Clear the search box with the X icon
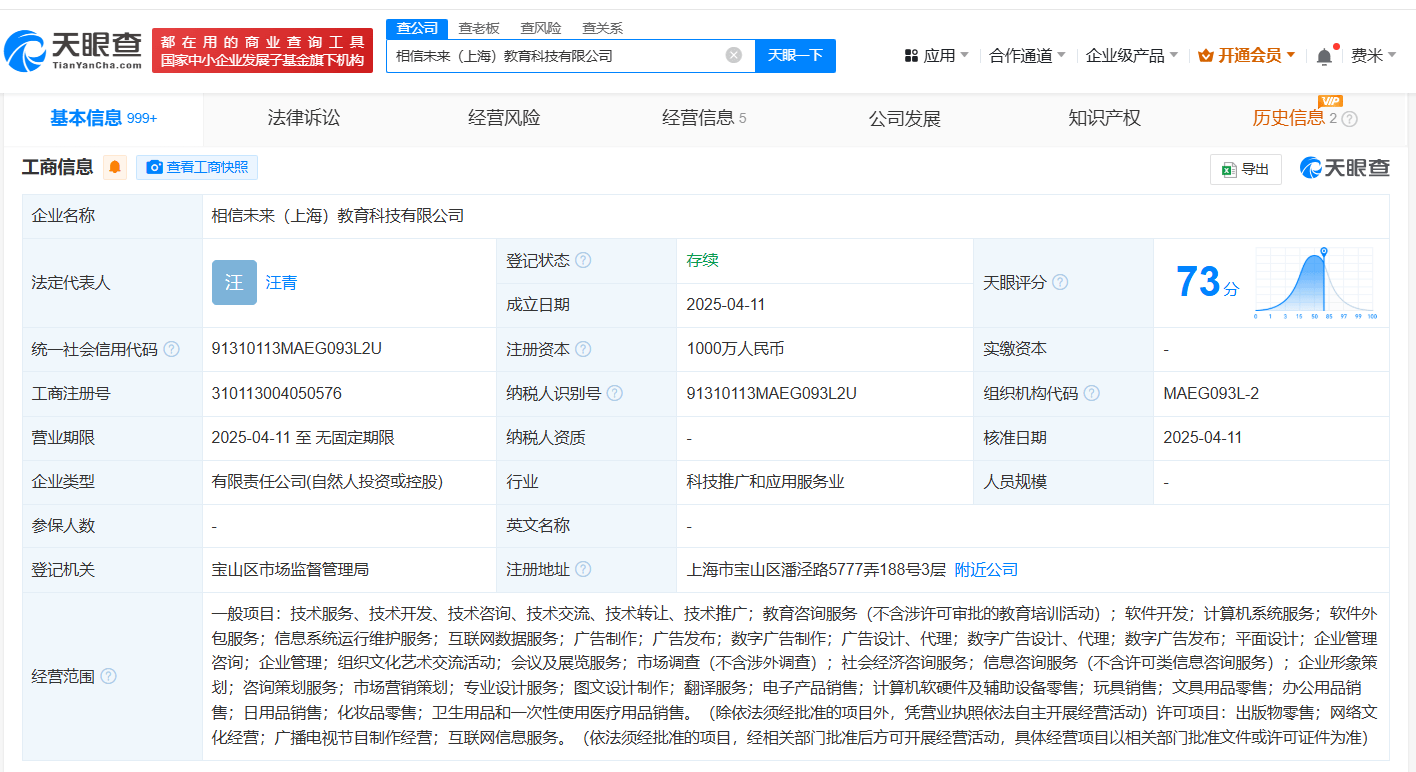The image size is (1416, 772). [733, 55]
